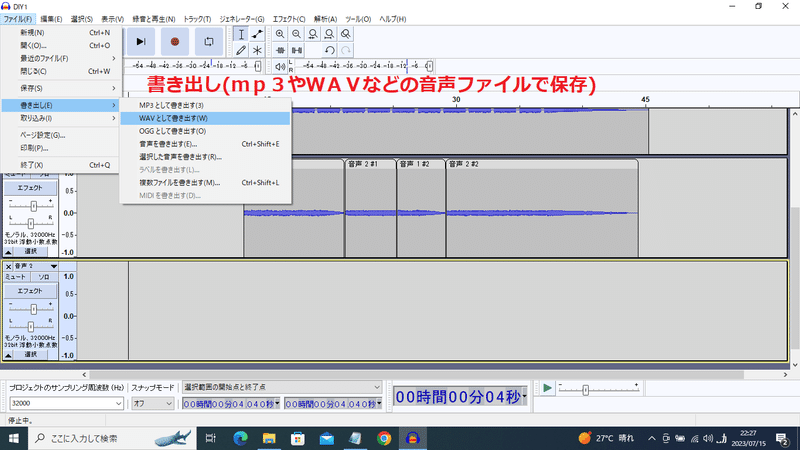
Task: Click Fit Selection to Width zoom icon
Action: (x=313, y=34)
